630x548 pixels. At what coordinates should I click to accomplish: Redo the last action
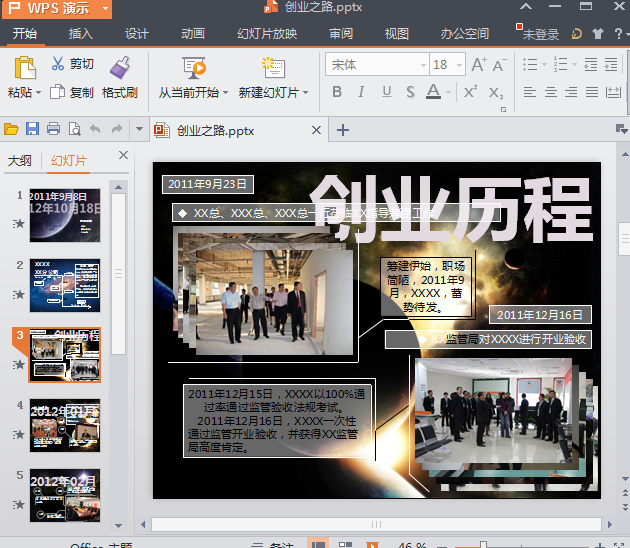[117, 129]
